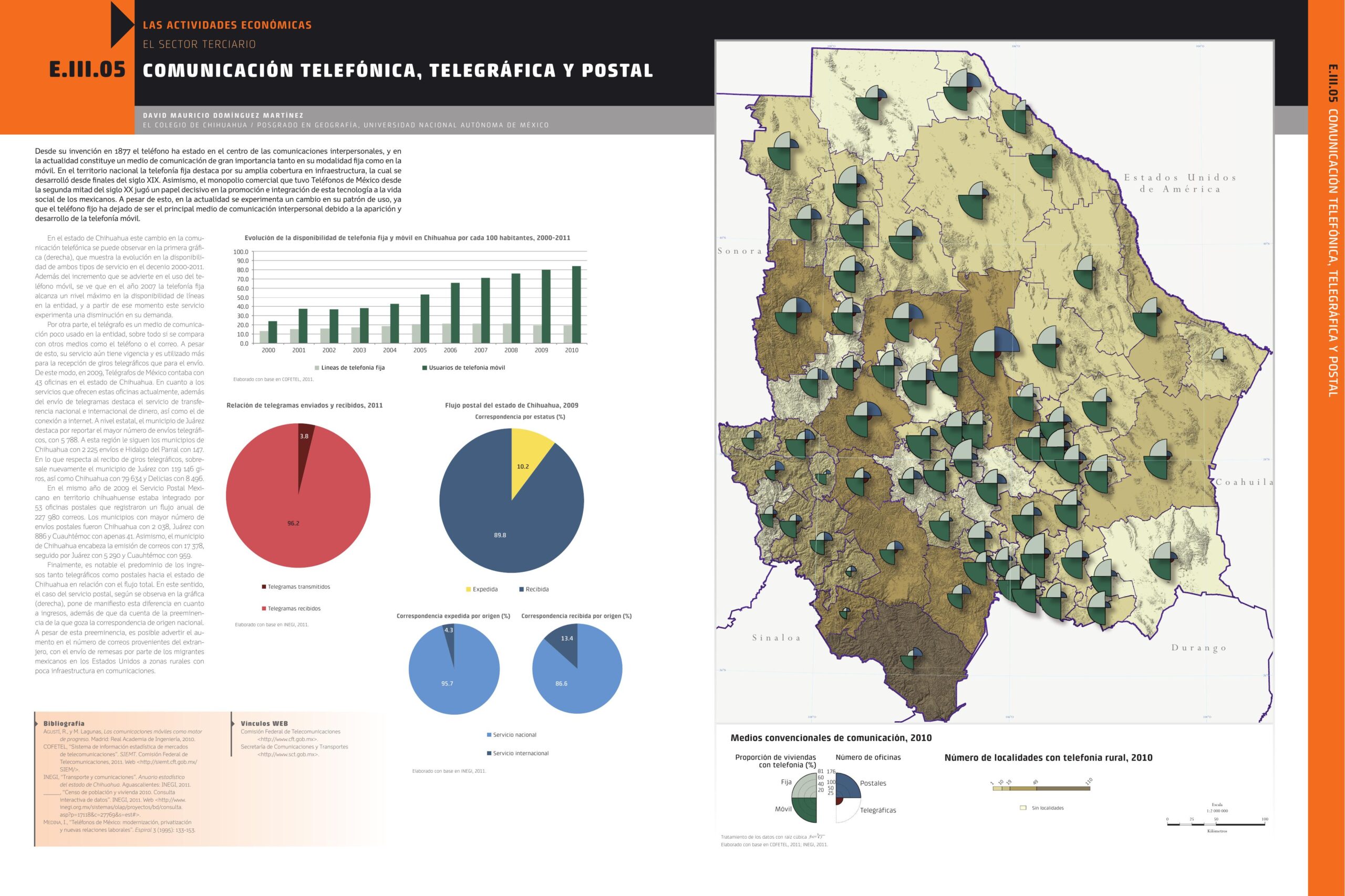Click the yellow Expedida legend marker
Screen dimensions: 1345x896
point(469,589)
